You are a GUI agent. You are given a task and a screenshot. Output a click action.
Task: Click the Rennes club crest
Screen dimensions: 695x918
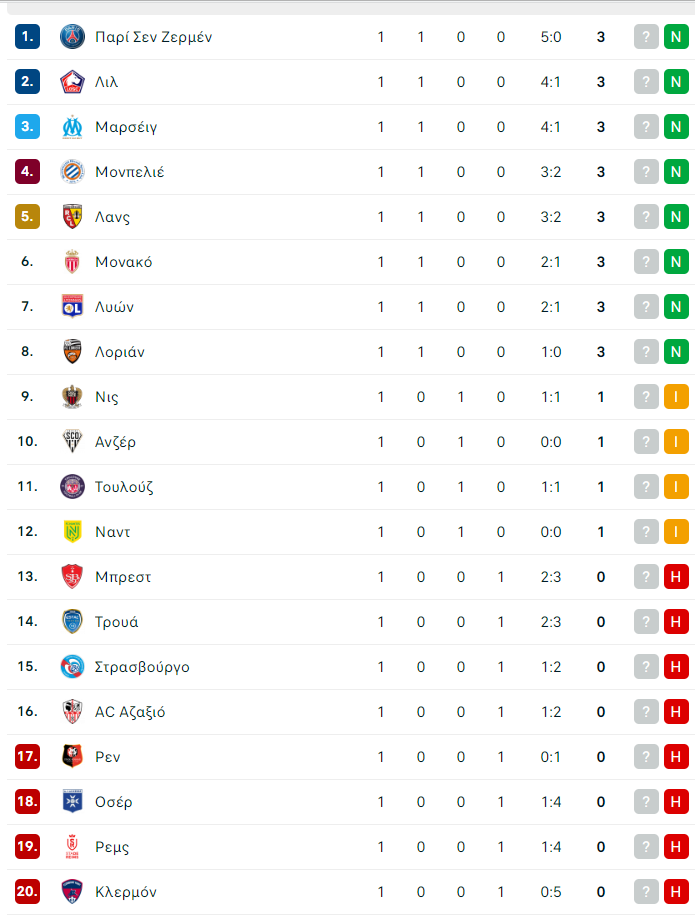(72, 756)
